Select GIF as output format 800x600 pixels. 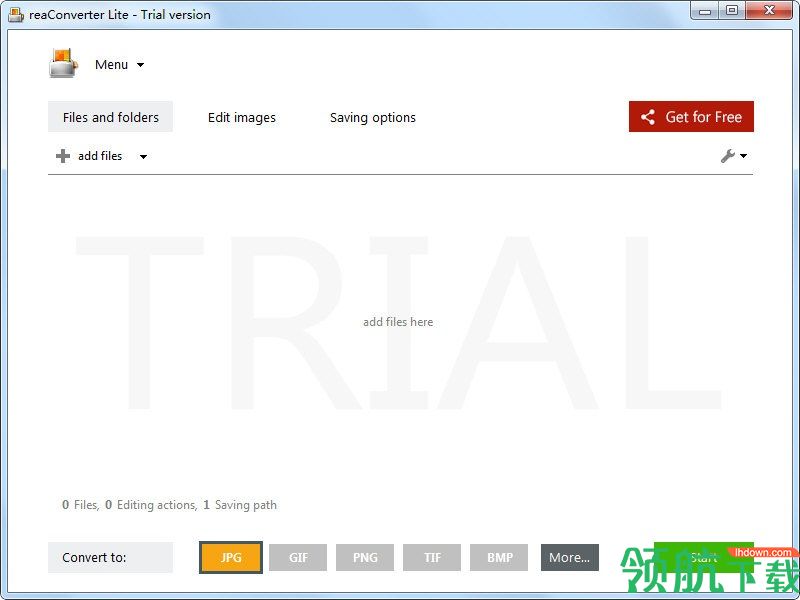[298, 557]
